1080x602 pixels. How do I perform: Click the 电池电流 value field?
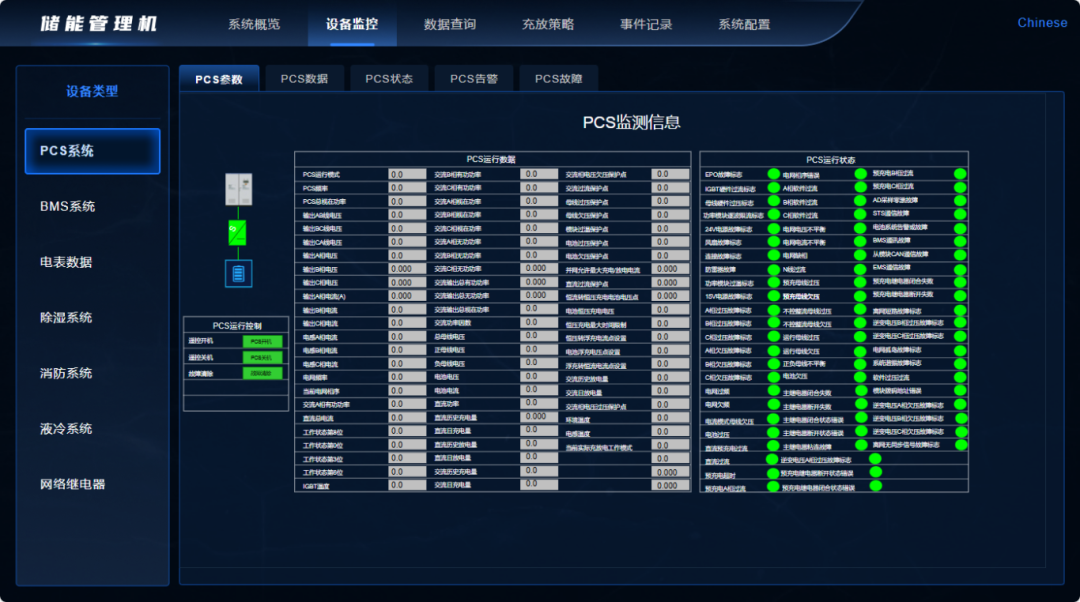[539, 390]
